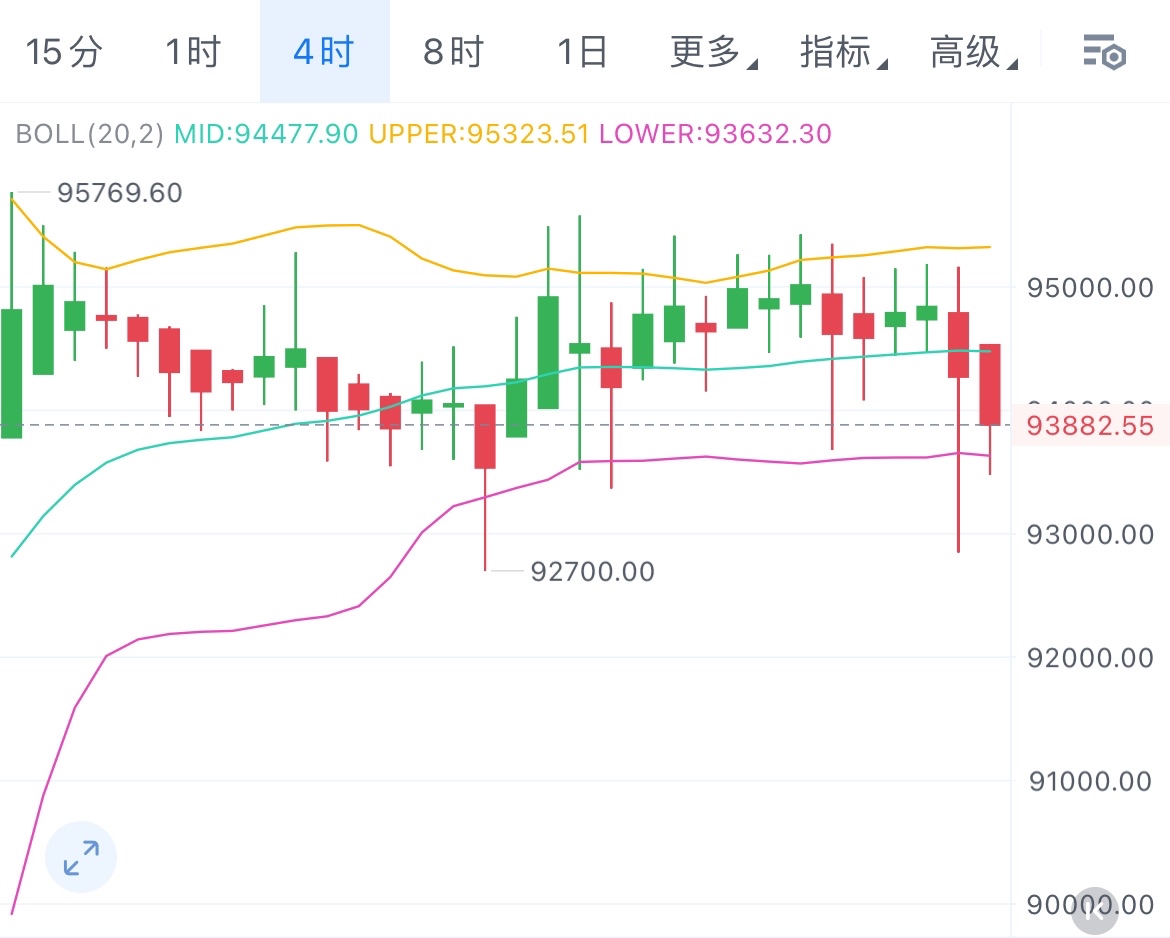Click the 92000.00 axis label

[1090, 657]
